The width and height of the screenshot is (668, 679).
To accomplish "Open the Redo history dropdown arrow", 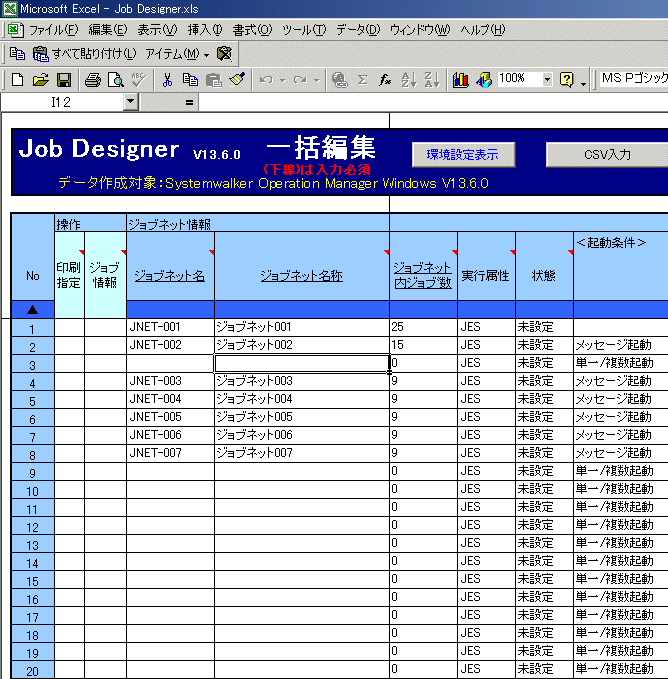I will click(x=316, y=80).
